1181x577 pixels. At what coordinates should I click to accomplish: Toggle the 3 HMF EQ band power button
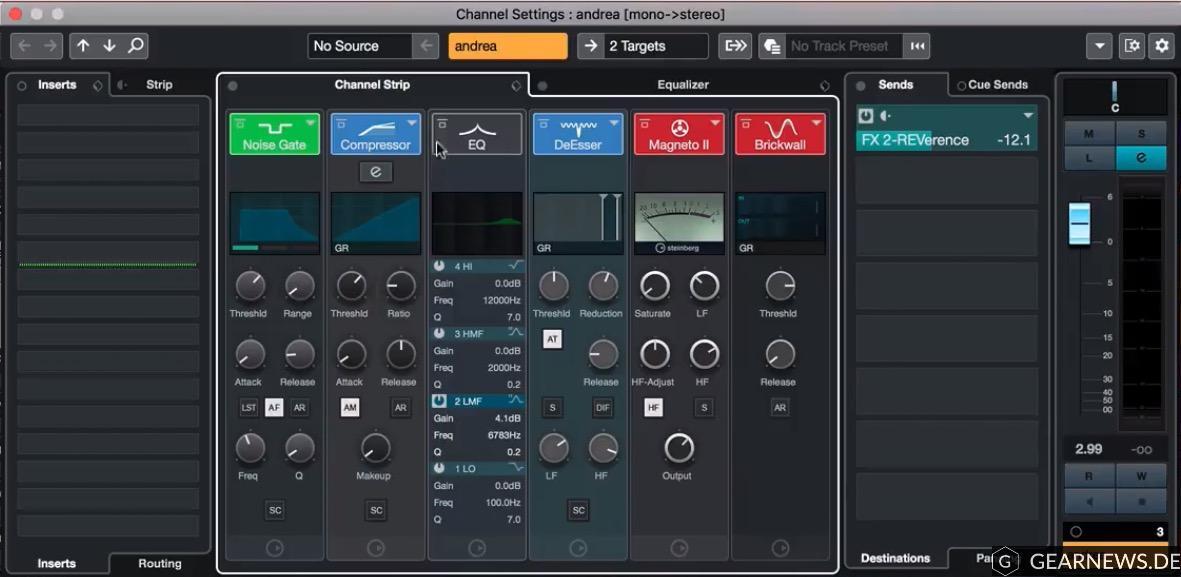coord(440,333)
